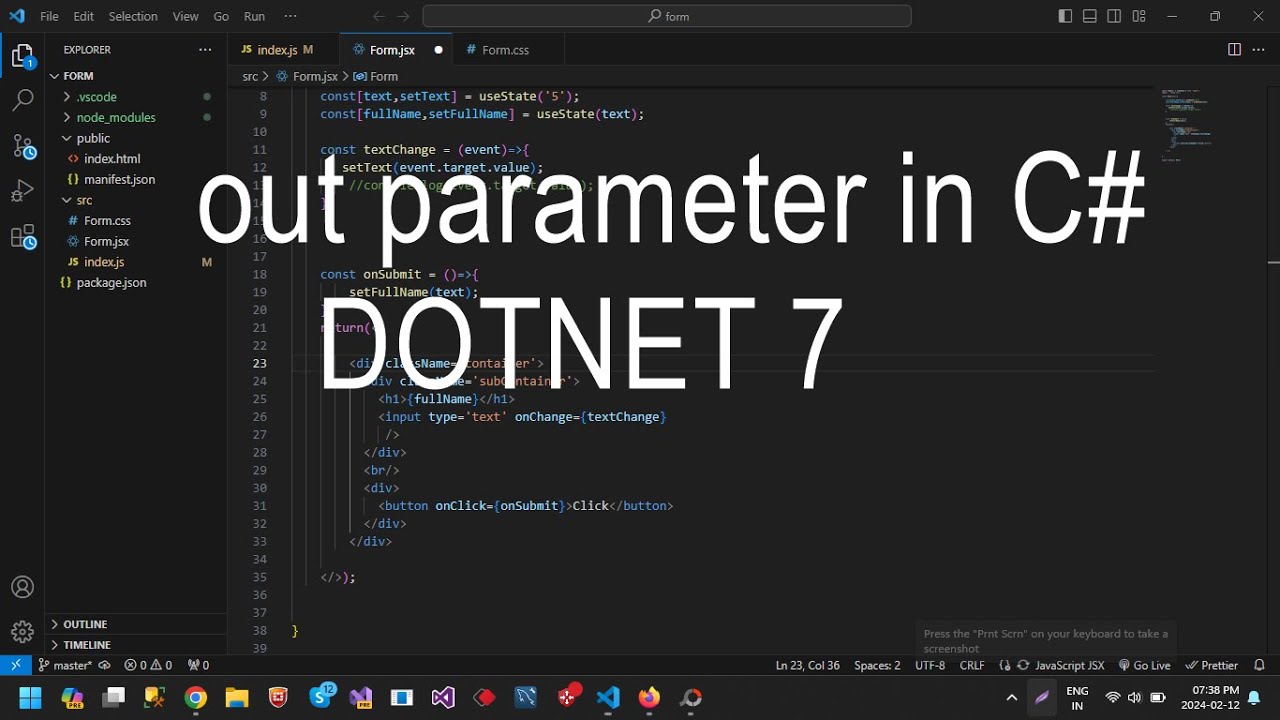Click Prettier formatter status

click(x=1211, y=665)
